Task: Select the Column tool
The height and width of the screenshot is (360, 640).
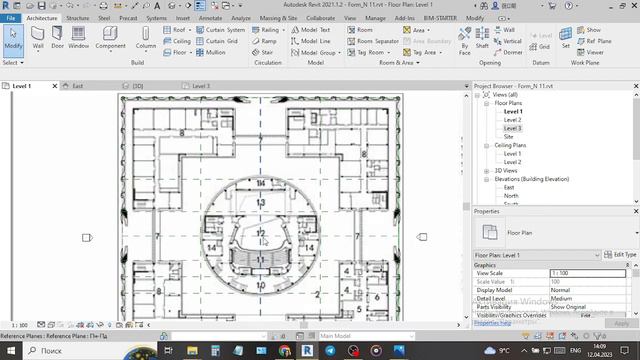Action: (x=146, y=38)
